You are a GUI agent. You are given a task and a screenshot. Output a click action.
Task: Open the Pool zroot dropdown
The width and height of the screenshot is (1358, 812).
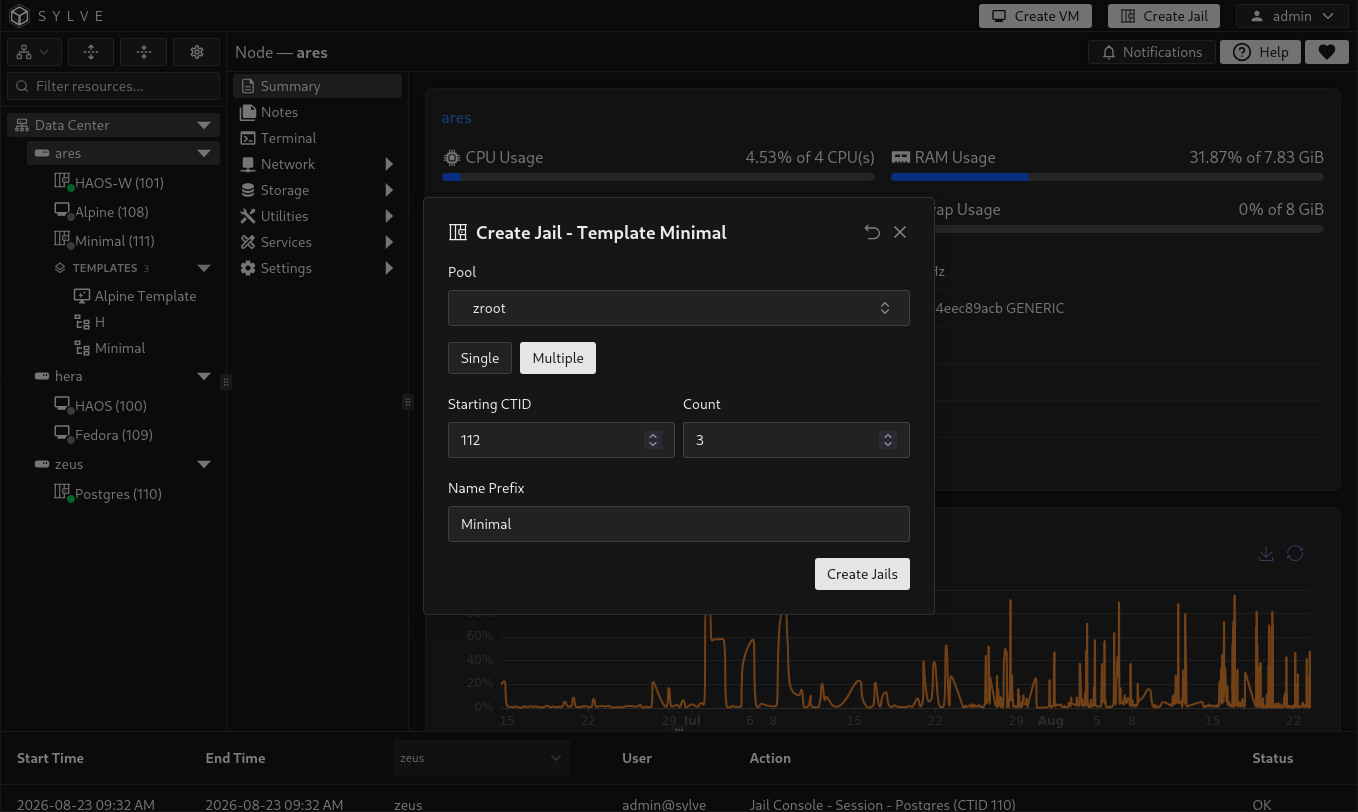(x=679, y=308)
